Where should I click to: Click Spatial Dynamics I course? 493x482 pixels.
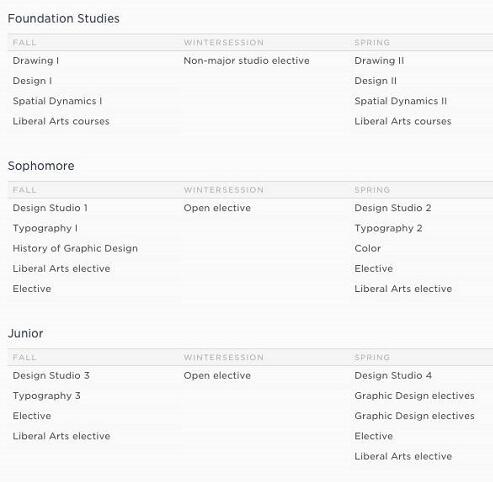point(57,101)
